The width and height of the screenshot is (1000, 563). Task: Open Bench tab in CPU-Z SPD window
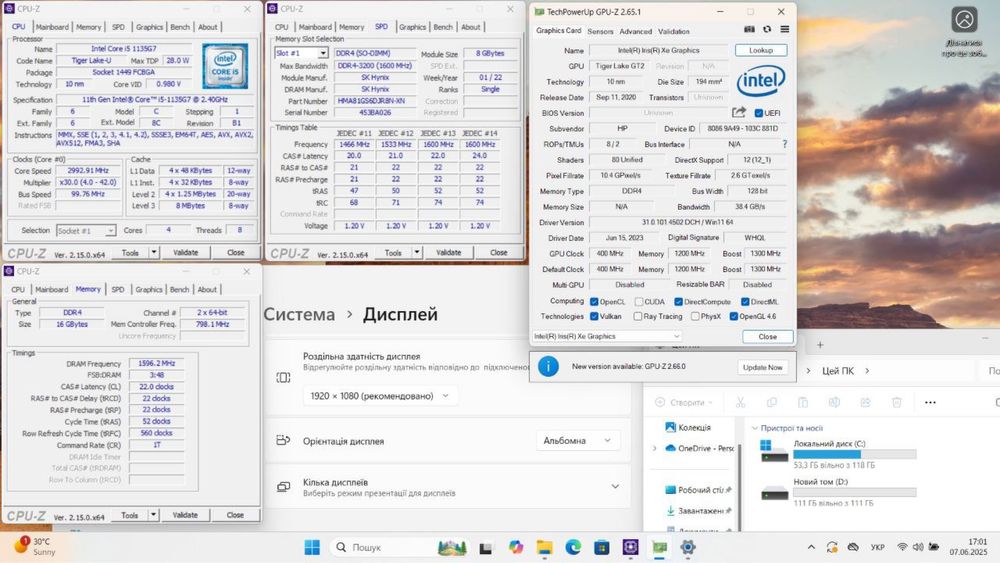coord(443,27)
